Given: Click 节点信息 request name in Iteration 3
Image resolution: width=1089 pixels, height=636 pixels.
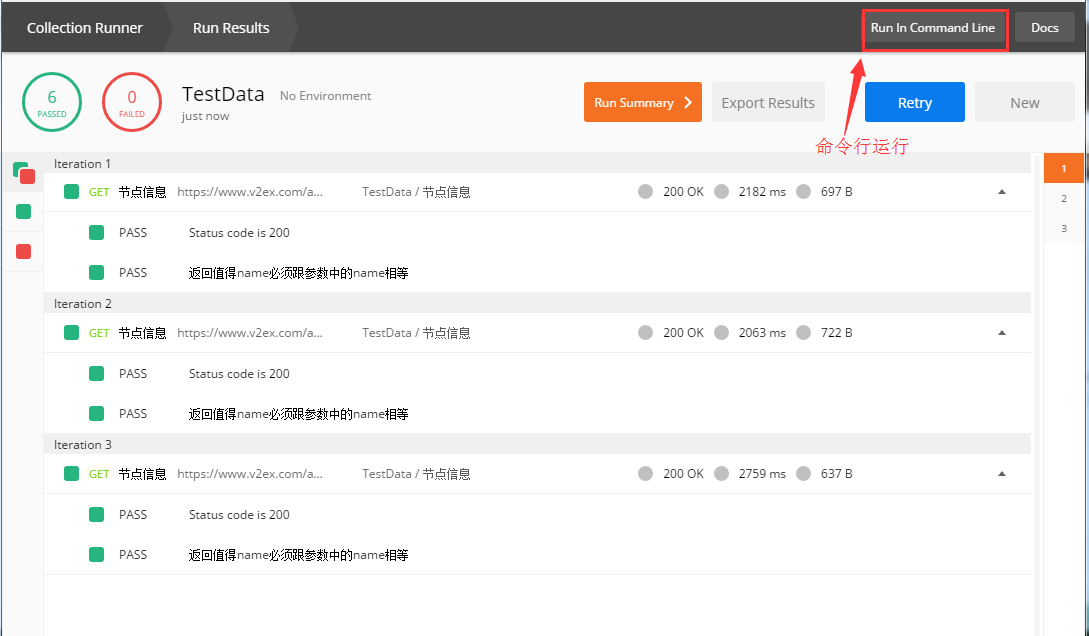Looking at the screenshot, I should pyautogui.click(x=142, y=474).
